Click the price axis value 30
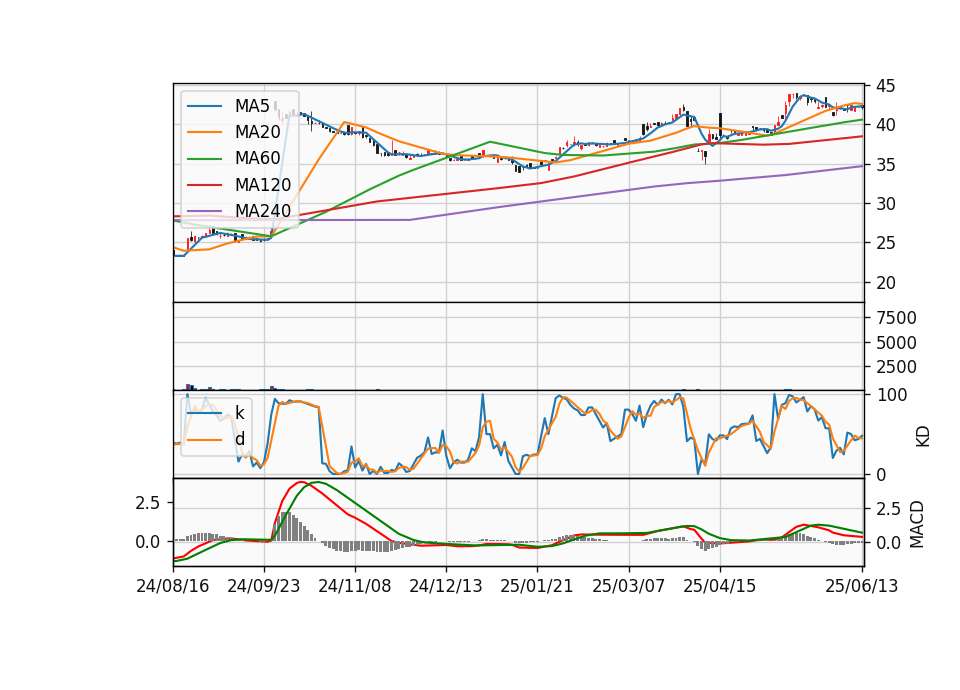This screenshot has height=690, width=960. pyautogui.click(x=885, y=204)
